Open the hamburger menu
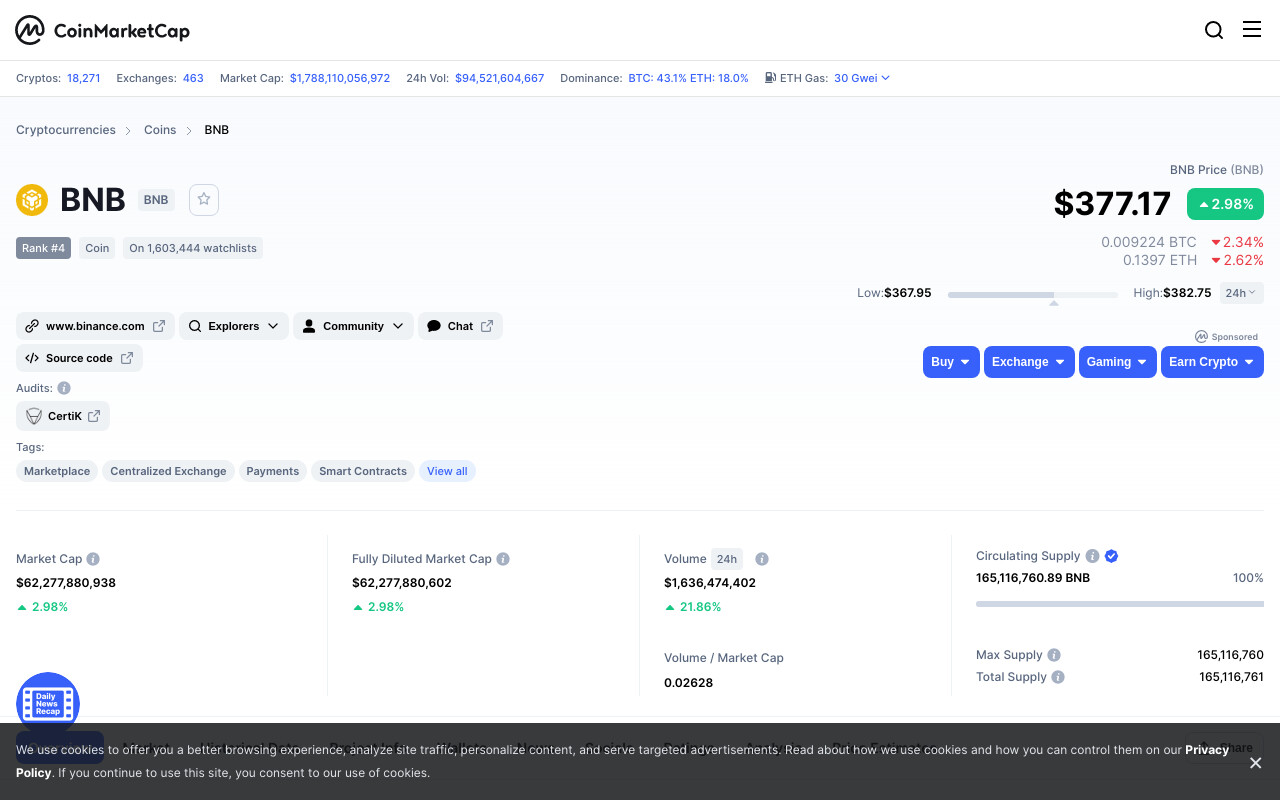This screenshot has width=1280, height=800. click(x=1252, y=30)
